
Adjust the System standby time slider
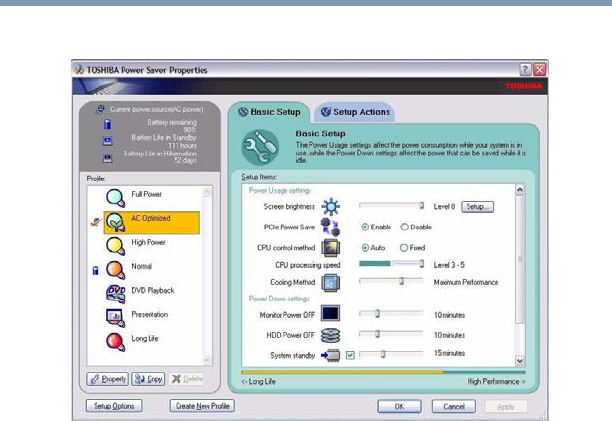point(391,354)
